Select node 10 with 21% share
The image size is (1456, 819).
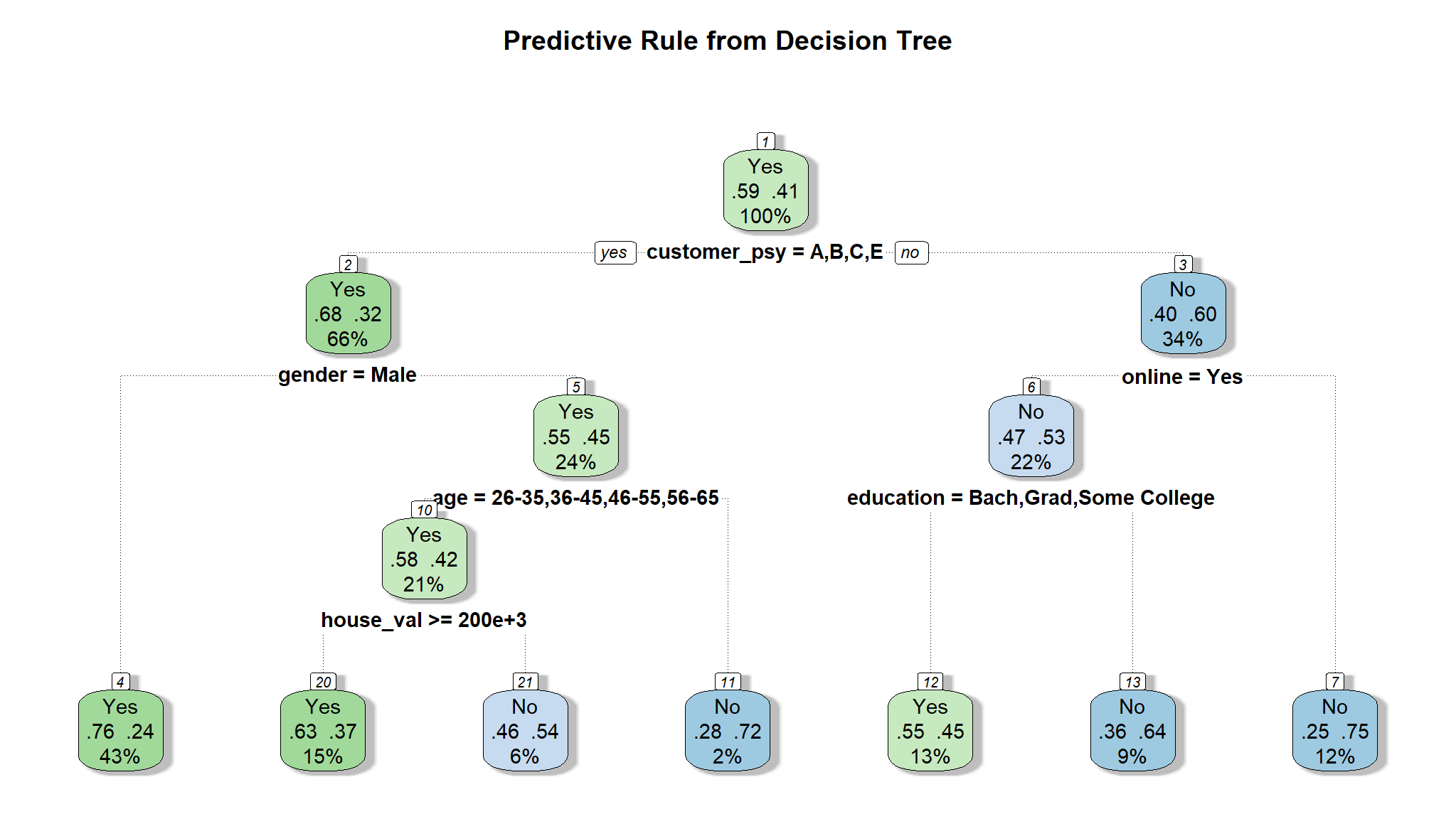tap(424, 559)
